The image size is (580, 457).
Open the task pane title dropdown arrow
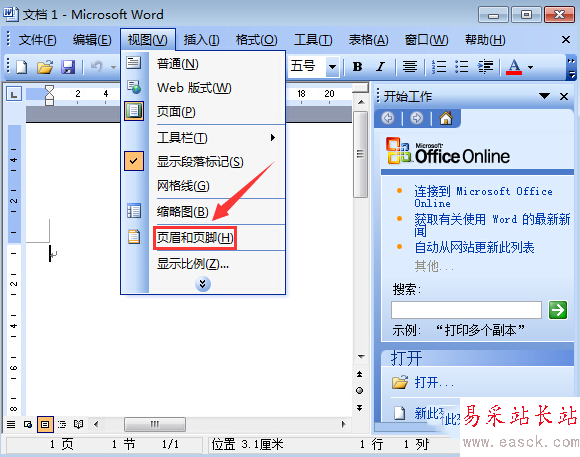click(544, 96)
